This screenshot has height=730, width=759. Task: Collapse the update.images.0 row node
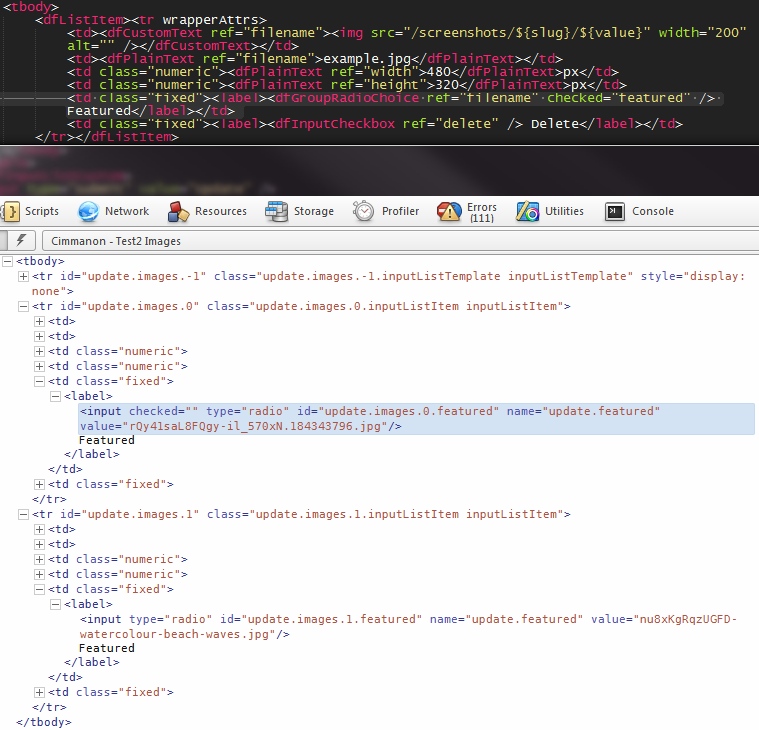pos(24,306)
